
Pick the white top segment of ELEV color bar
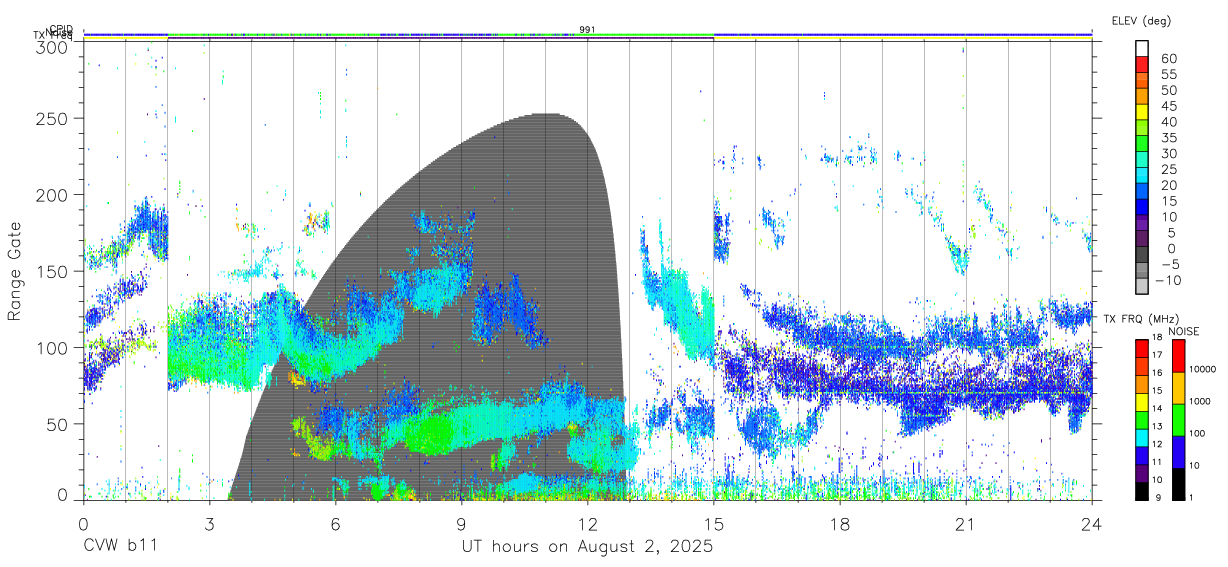pyautogui.click(x=1143, y=49)
